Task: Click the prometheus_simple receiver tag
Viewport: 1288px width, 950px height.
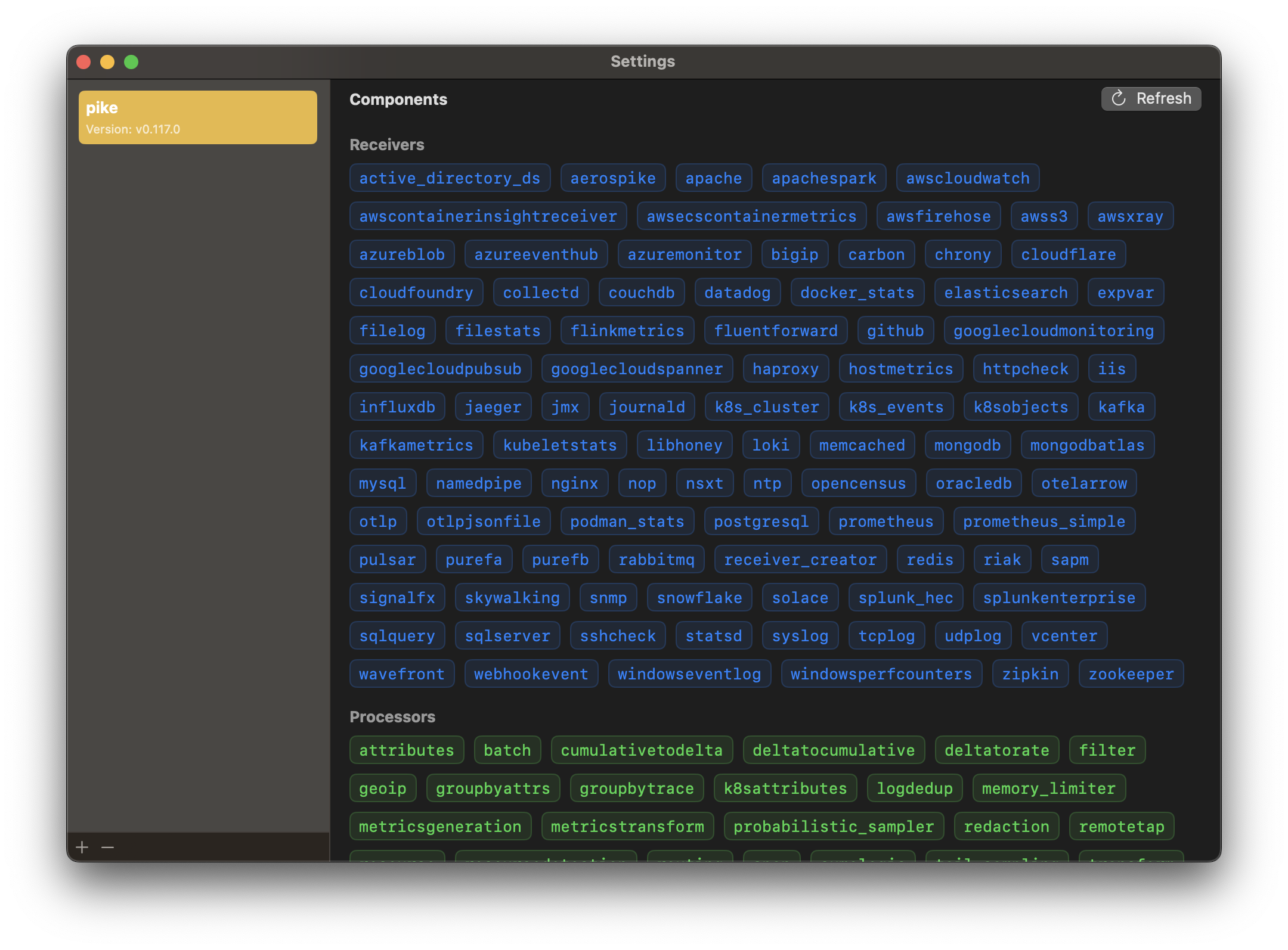Action: (x=1044, y=521)
